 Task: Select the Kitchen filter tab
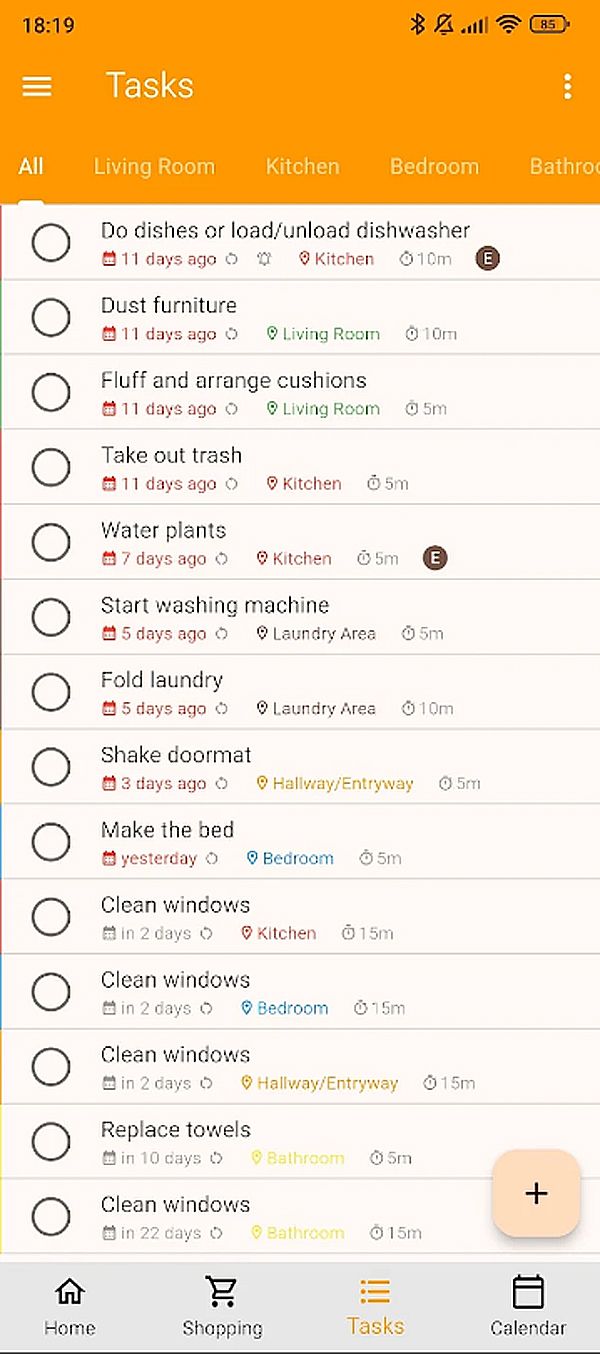pyautogui.click(x=302, y=166)
